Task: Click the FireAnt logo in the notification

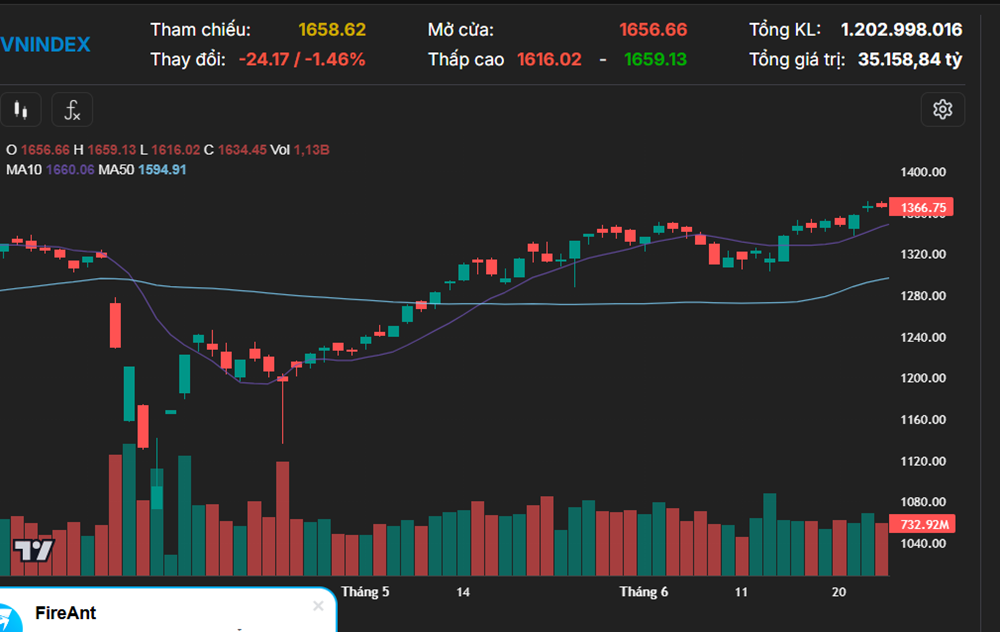Action: pos(8,617)
